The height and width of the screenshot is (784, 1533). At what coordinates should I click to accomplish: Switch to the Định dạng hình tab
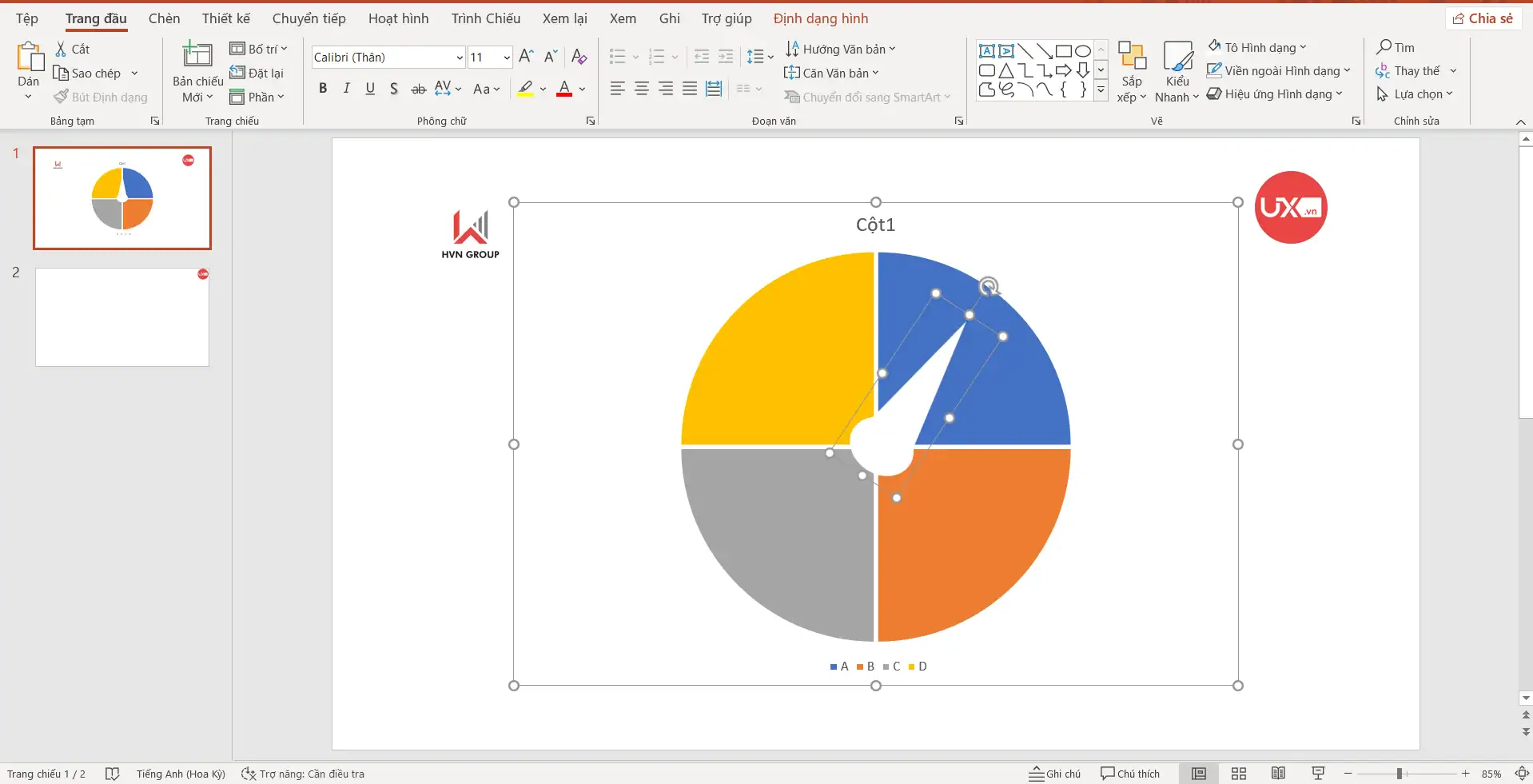pos(820,18)
